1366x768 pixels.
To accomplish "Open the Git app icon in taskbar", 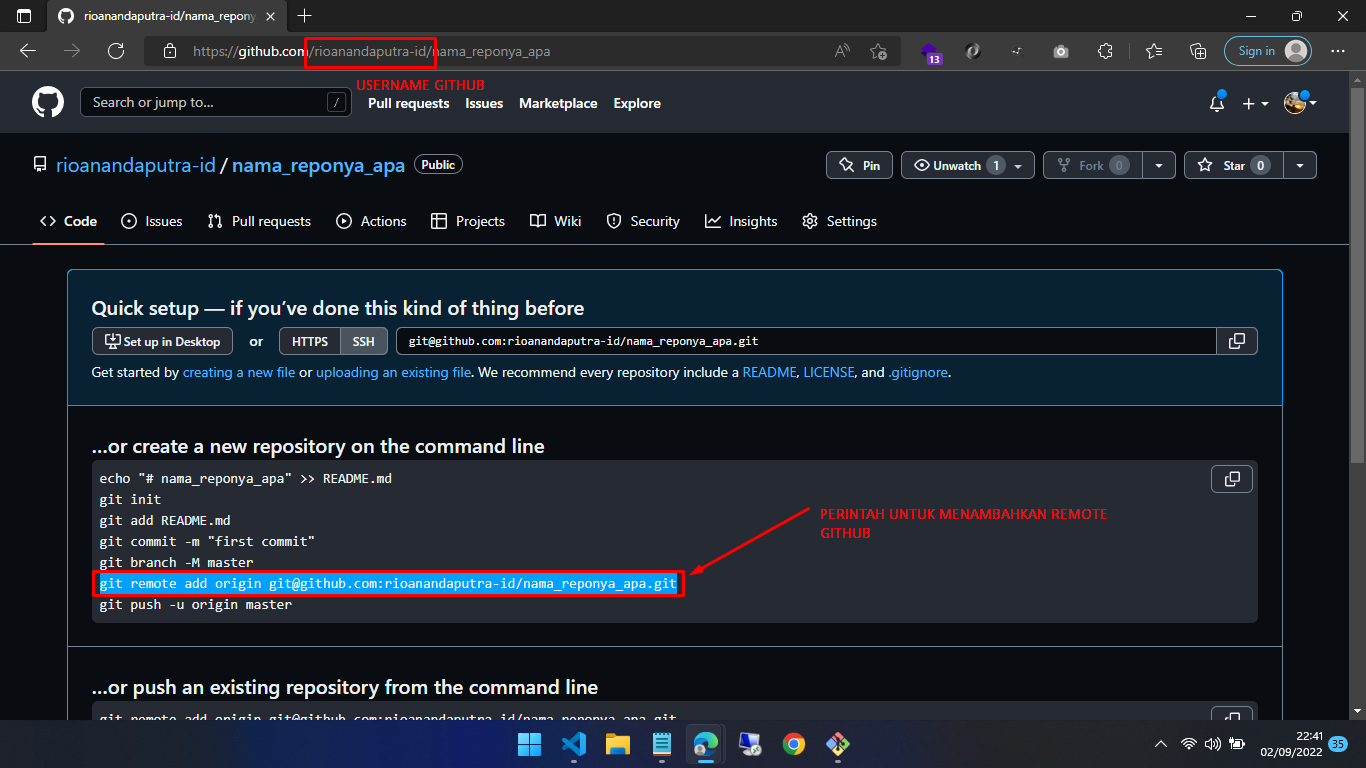I will pyautogui.click(x=838, y=744).
